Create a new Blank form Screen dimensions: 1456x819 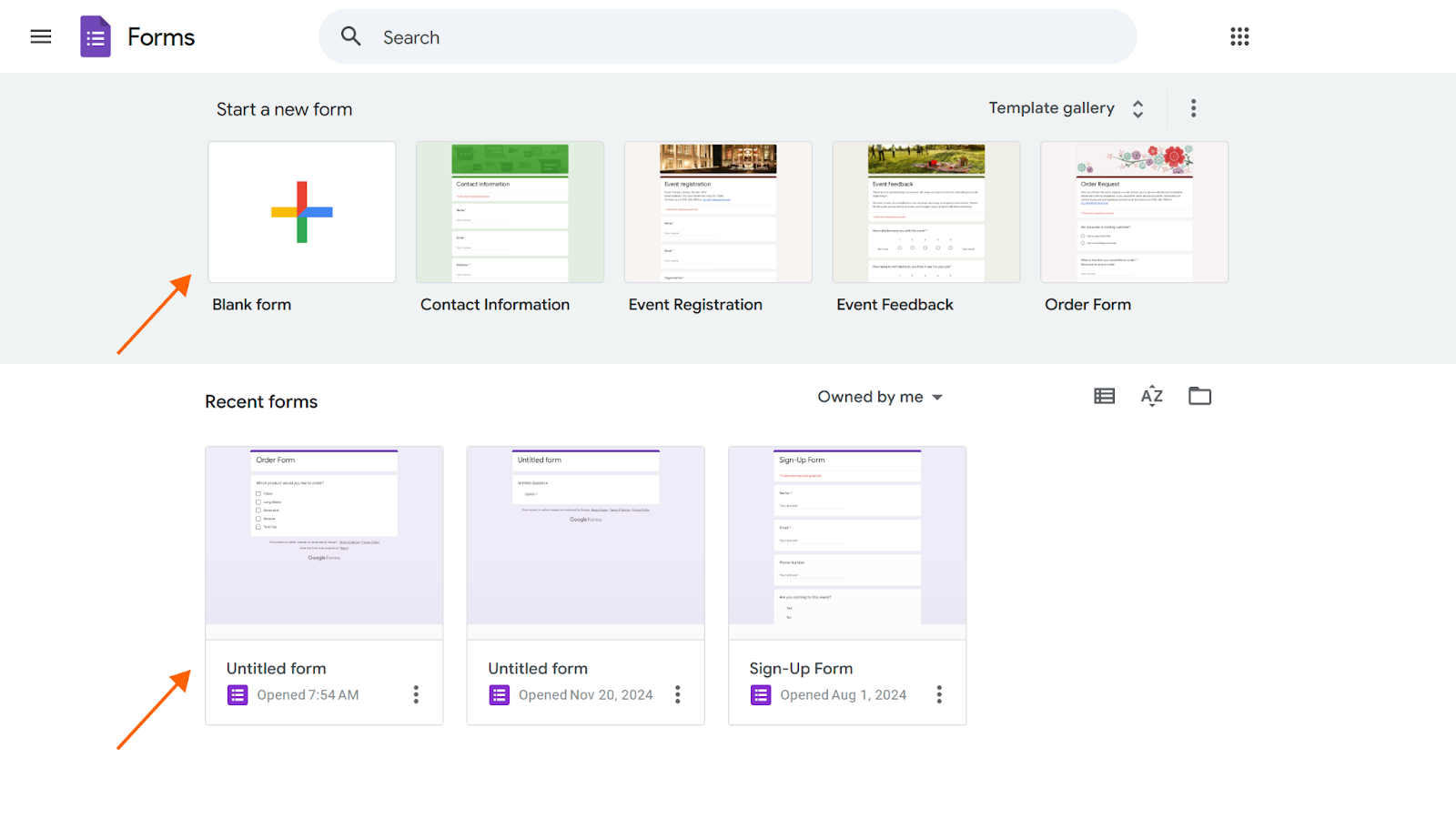(302, 212)
